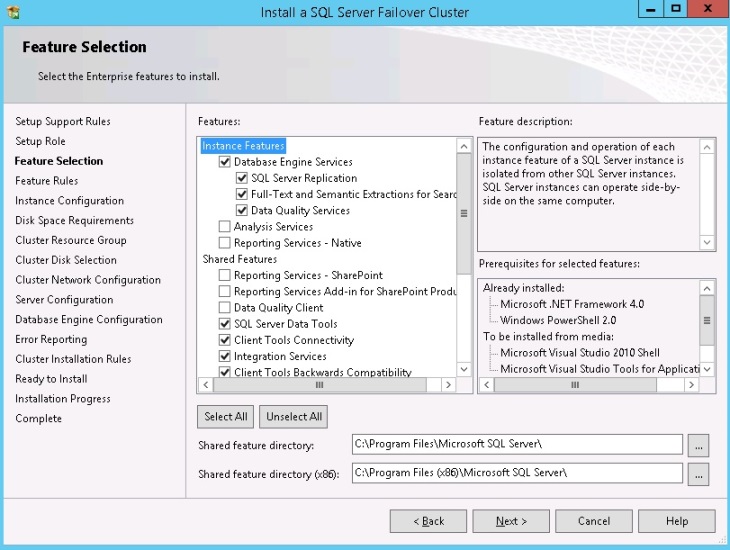Viewport: 730px width, 550px height.
Task: Click Feature Rules step in sidebar
Action: [47, 181]
